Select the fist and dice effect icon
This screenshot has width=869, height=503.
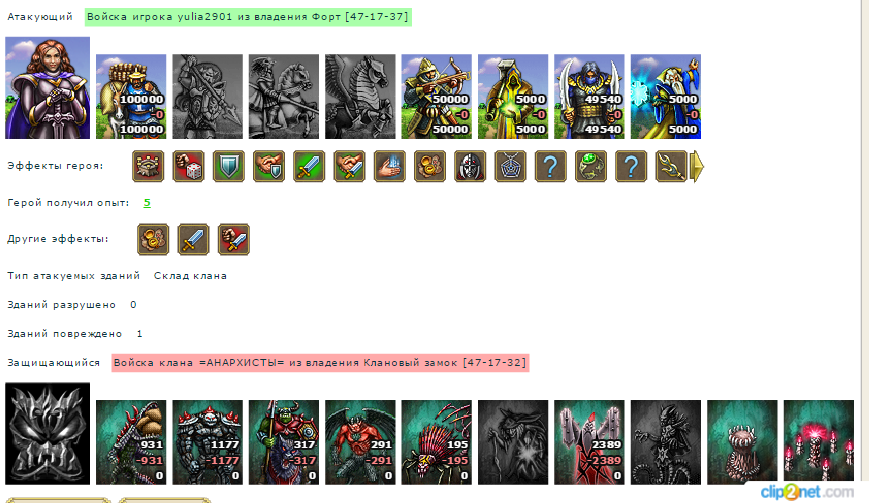[188, 166]
